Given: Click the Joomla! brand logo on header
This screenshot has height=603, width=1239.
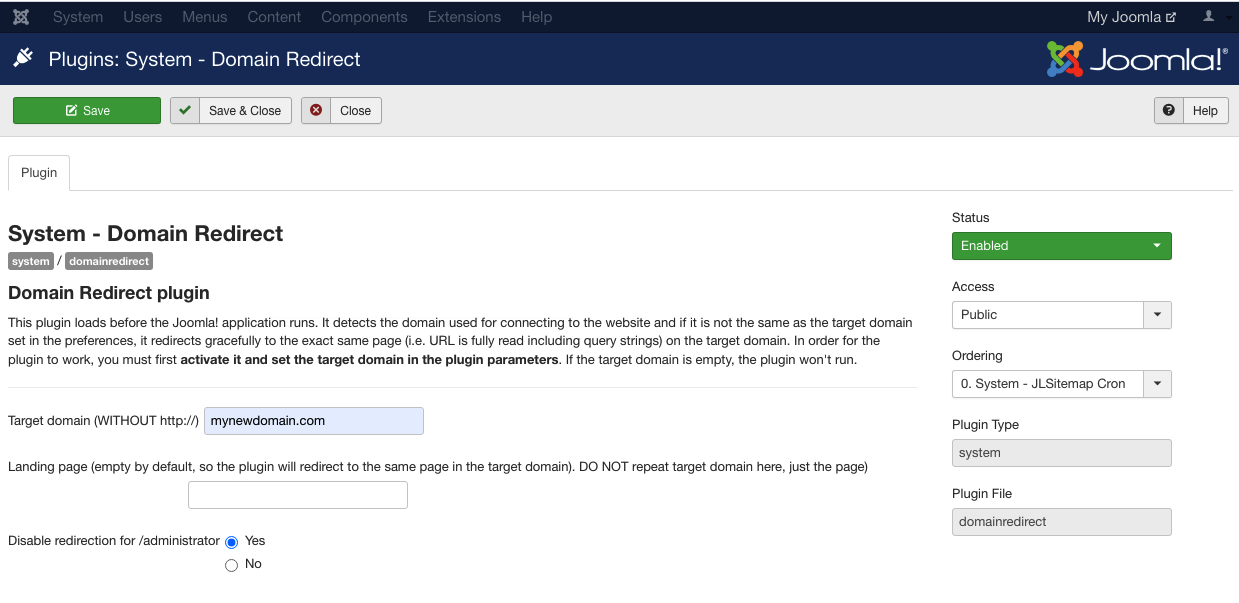Looking at the screenshot, I should (x=1136, y=59).
